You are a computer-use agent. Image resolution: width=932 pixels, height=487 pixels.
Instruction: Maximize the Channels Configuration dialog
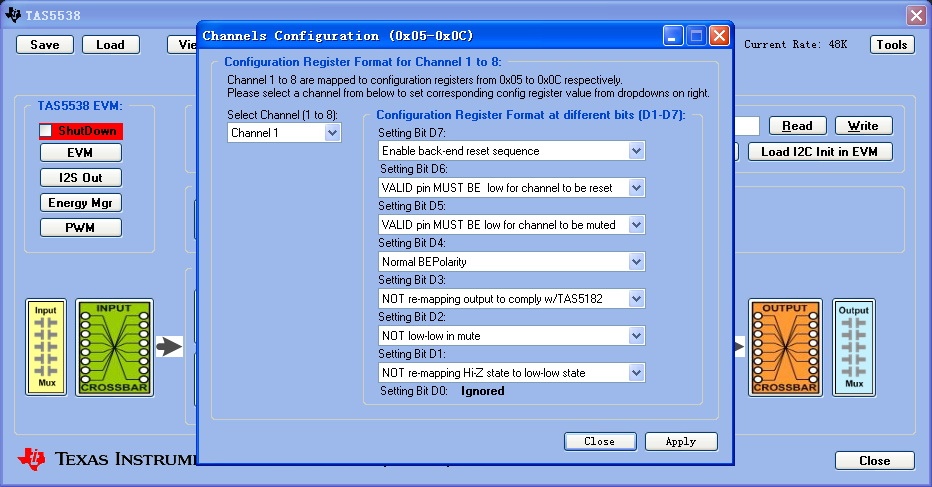696,36
